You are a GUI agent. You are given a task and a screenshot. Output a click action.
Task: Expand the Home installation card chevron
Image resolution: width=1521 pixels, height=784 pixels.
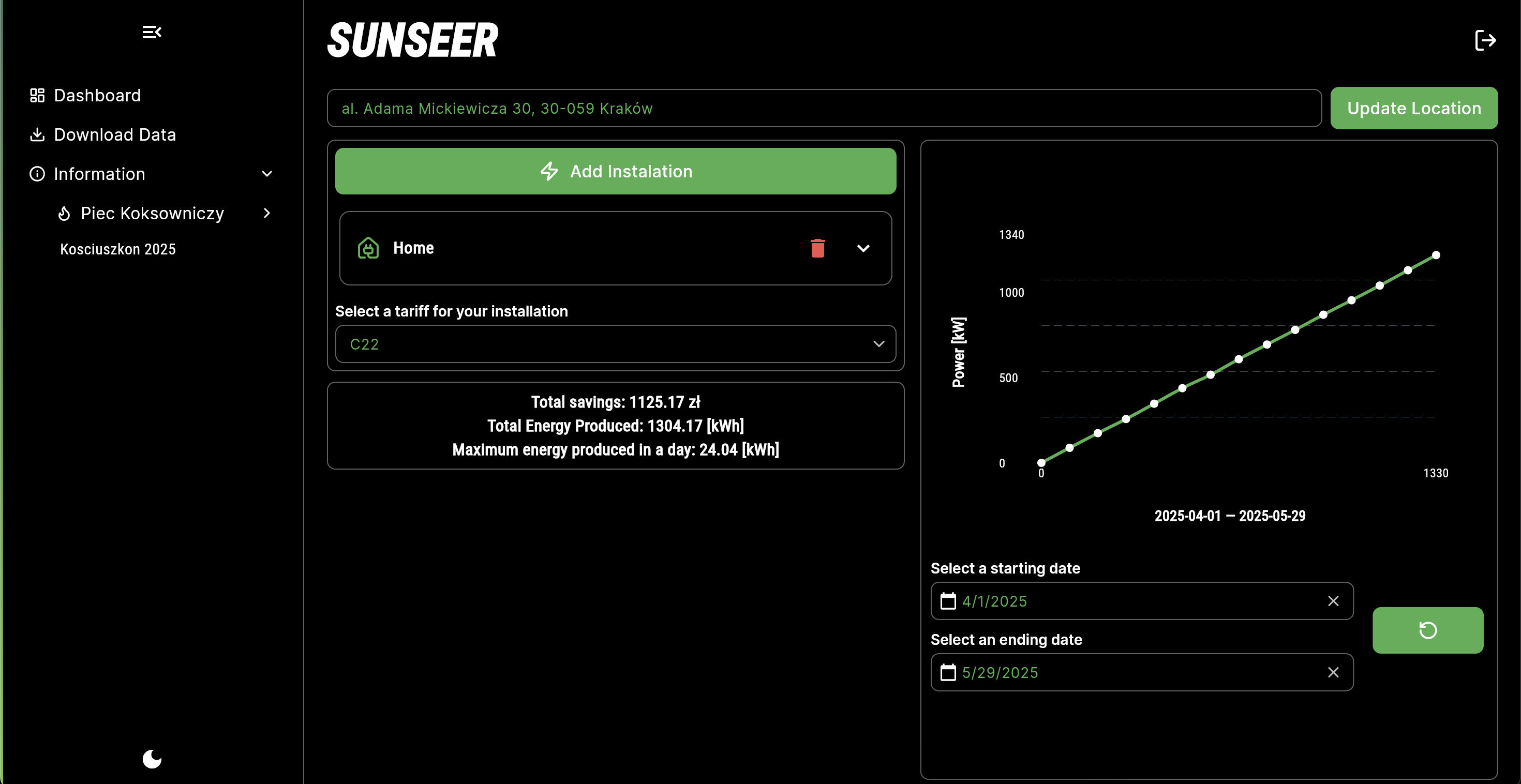click(x=863, y=249)
